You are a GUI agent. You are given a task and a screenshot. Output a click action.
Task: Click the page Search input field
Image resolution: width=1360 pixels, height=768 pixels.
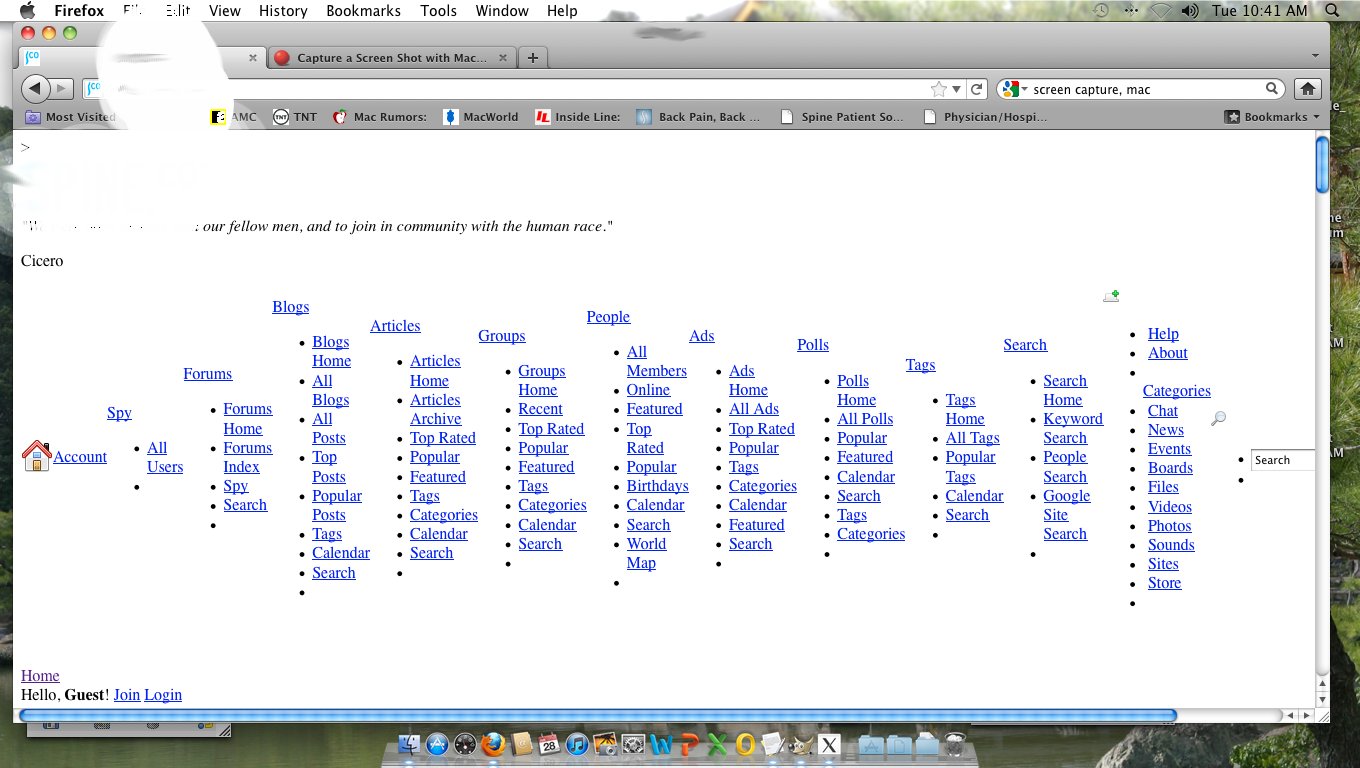1282,460
